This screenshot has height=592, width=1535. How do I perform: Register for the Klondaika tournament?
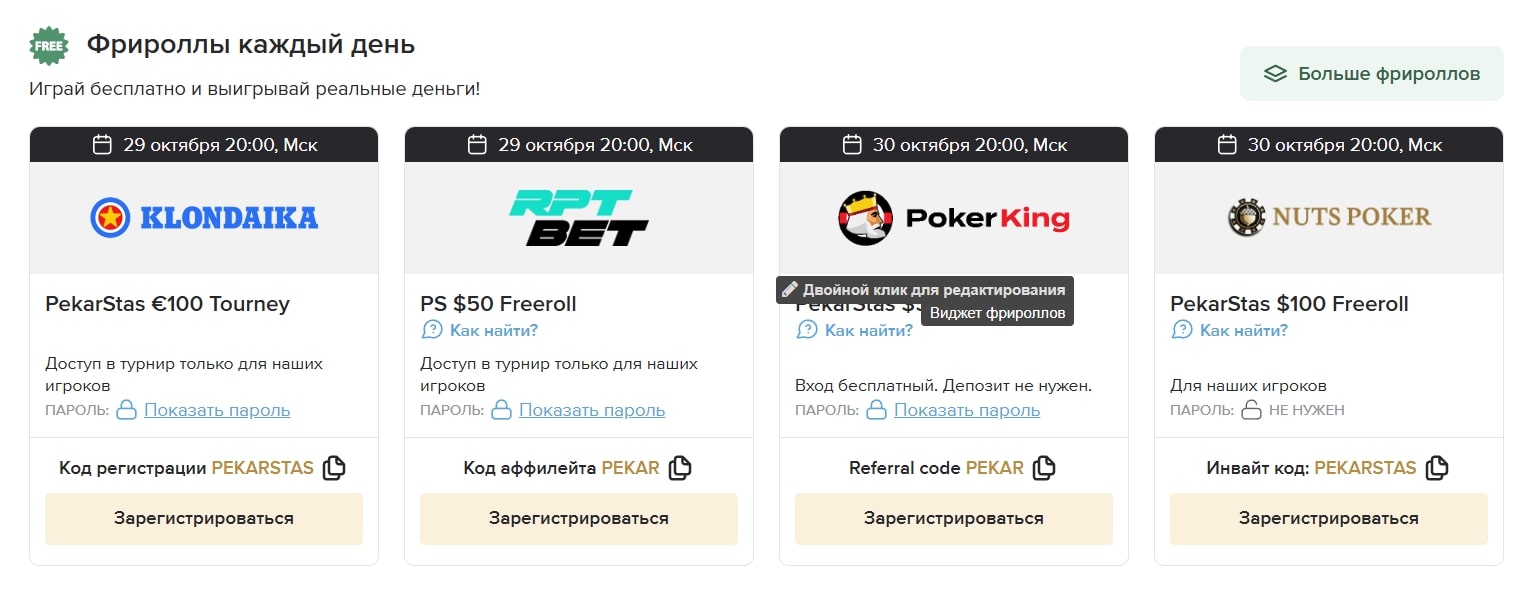204,518
